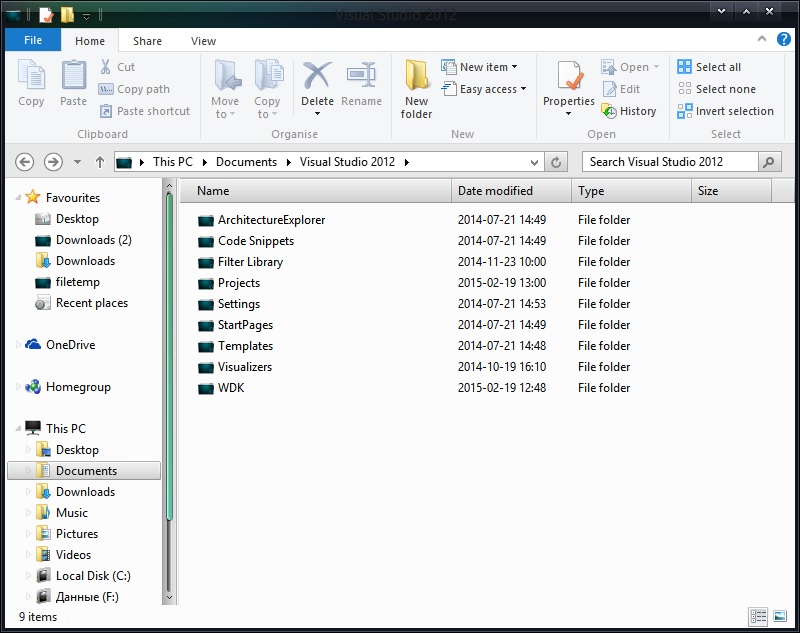The width and height of the screenshot is (800, 633).
Task: Open file History icon
Action: pos(609,111)
